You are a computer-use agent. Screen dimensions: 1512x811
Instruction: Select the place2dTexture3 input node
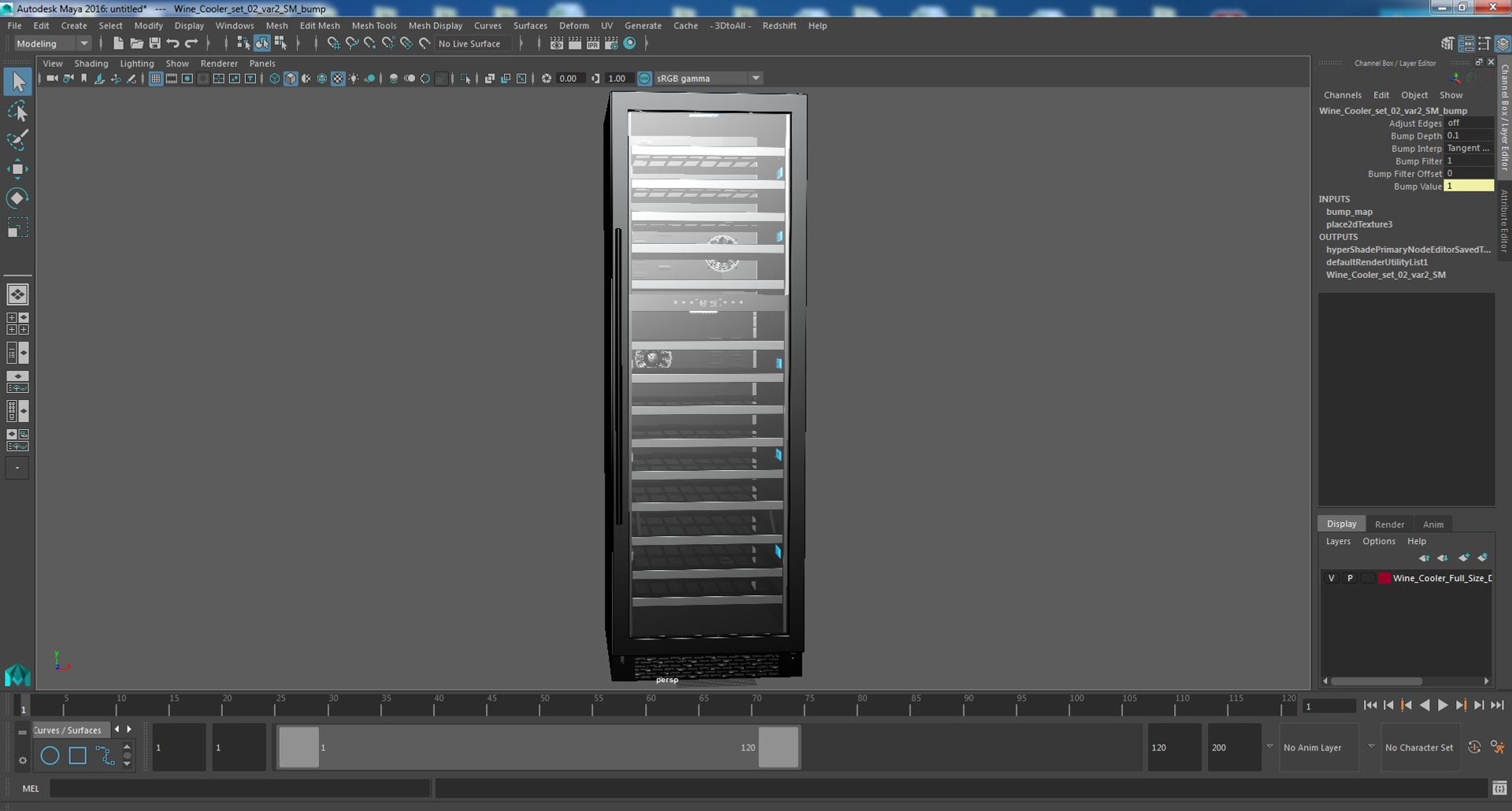pyautogui.click(x=1359, y=224)
